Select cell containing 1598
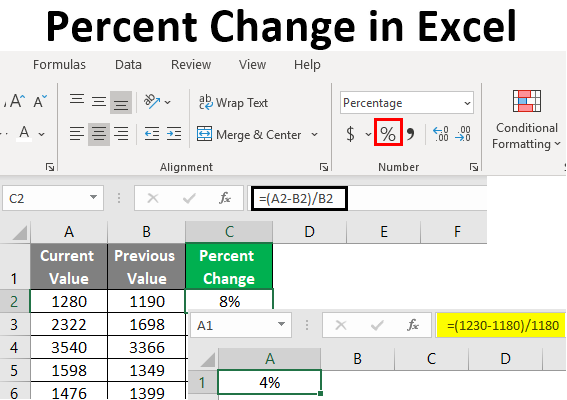Screen dimensions: 567x400 pyautogui.click(x=69, y=370)
